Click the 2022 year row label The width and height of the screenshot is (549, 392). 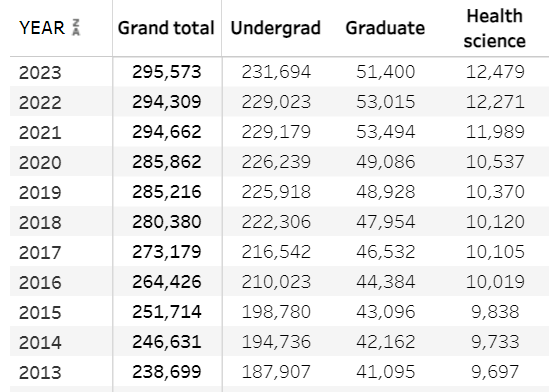(40, 103)
